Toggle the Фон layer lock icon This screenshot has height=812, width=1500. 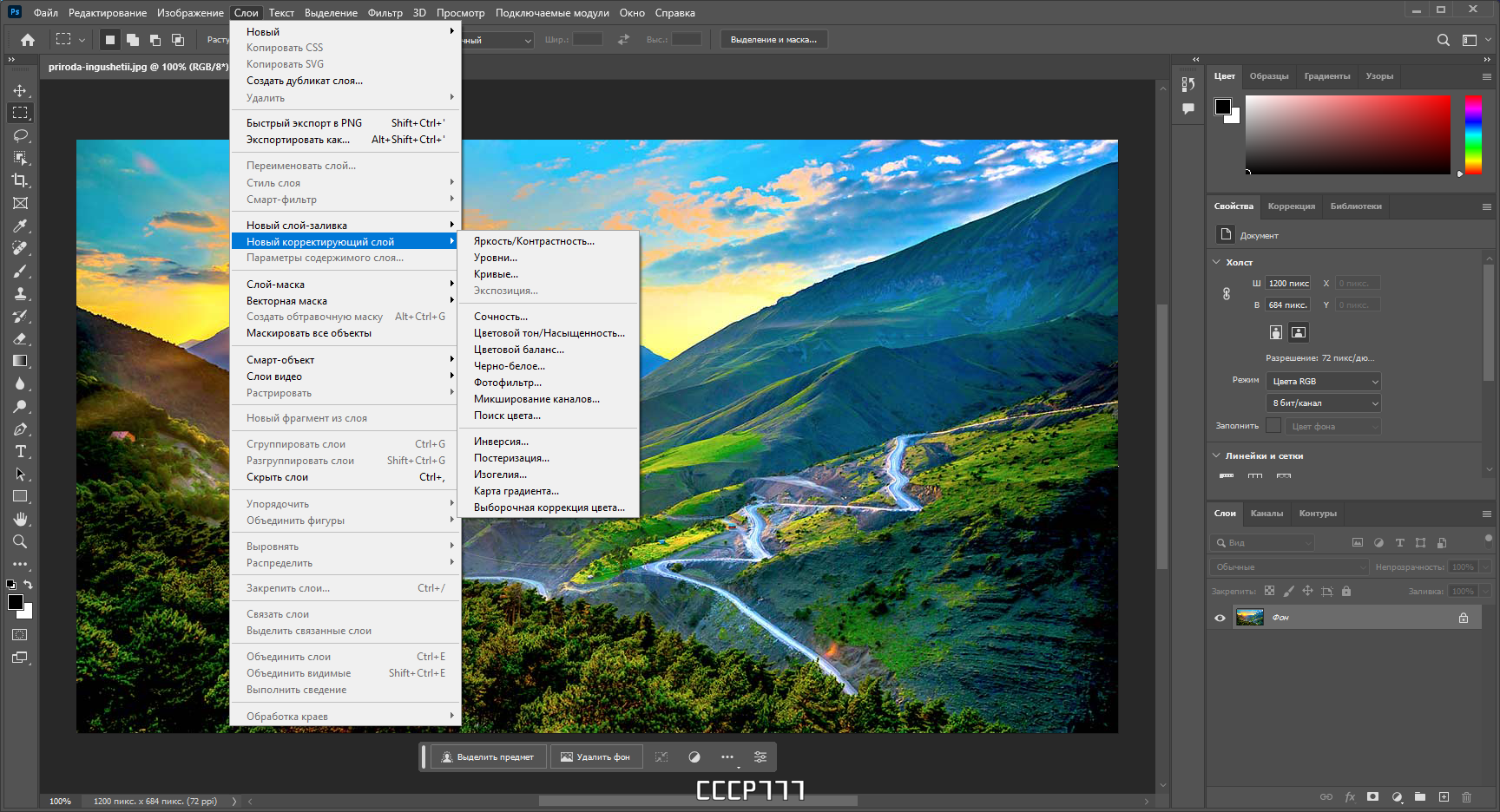click(1464, 618)
